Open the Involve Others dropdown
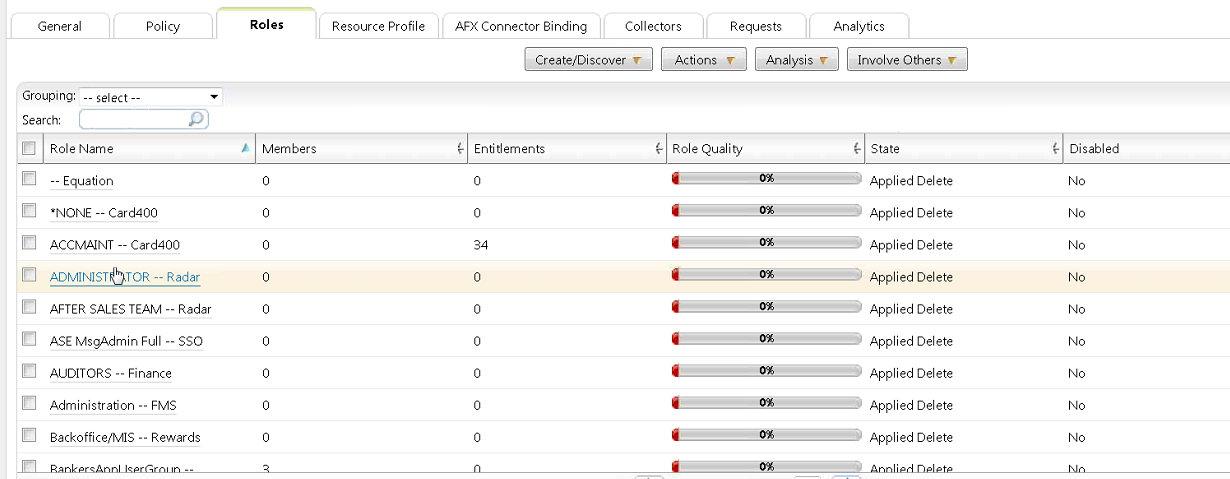Screen dimensions: 1230x479 coord(906,60)
